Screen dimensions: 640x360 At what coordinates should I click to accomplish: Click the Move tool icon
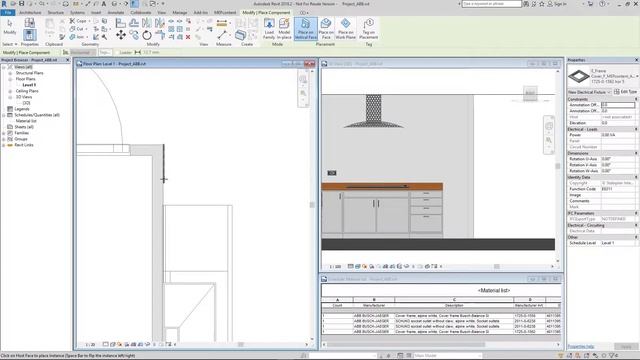(x=121, y=35)
